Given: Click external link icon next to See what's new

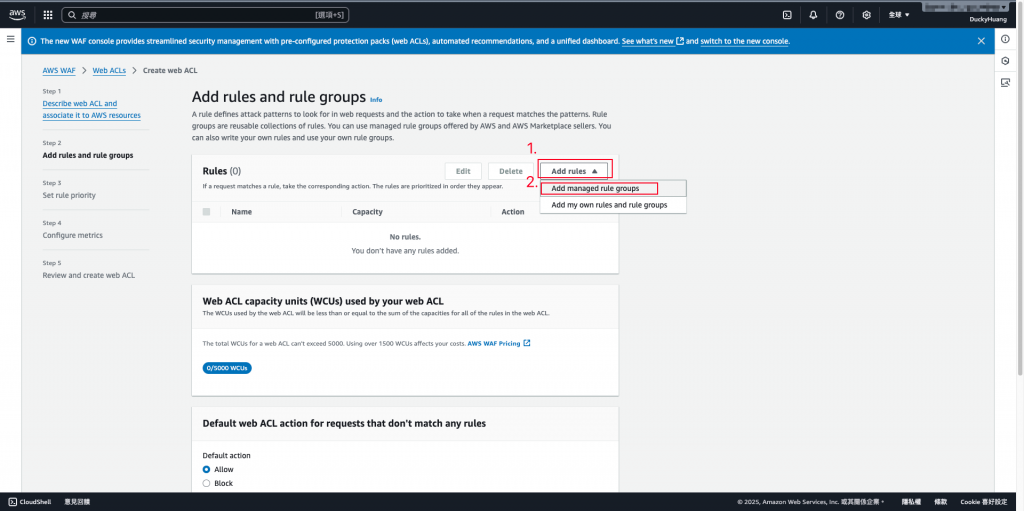Looking at the screenshot, I should tap(680, 41).
